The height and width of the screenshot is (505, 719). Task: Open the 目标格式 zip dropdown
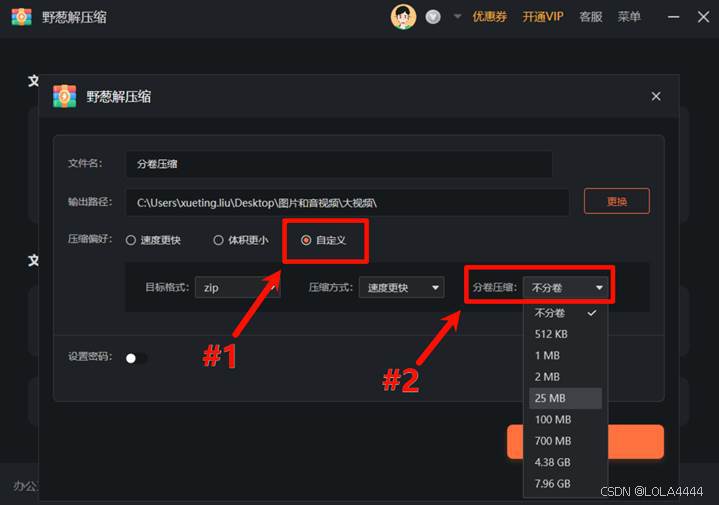tap(238, 288)
